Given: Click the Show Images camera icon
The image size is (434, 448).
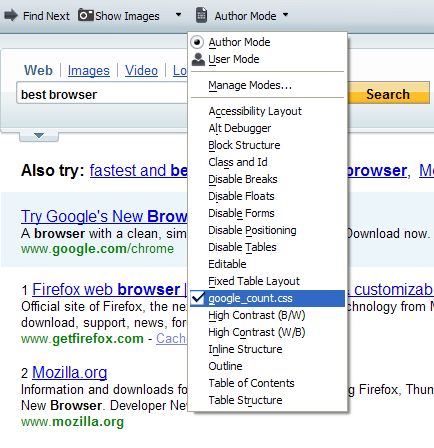Looking at the screenshot, I should point(85,15).
